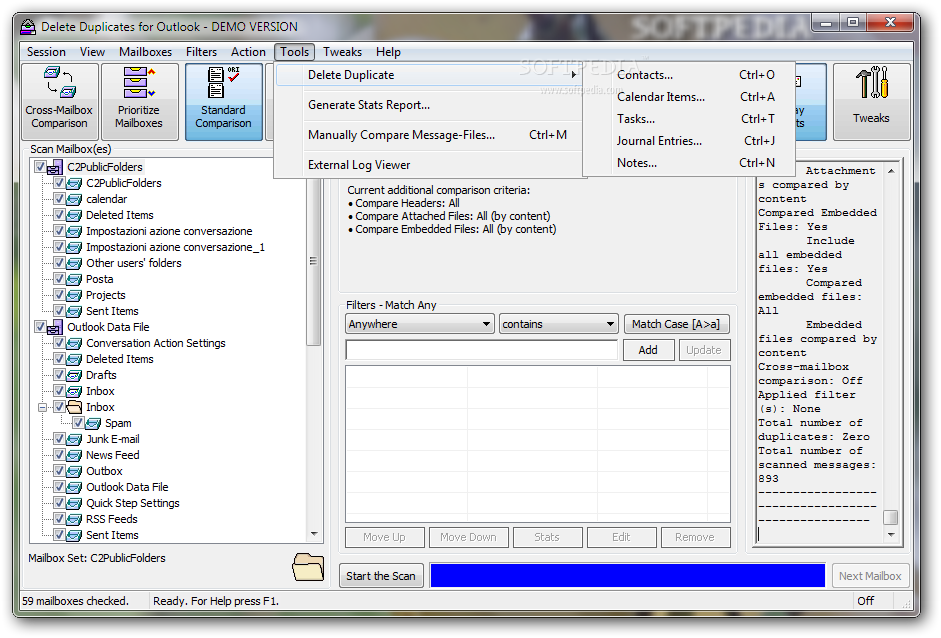Collapse the Inbox parent folder tree node
The image size is (941, 638).
pyautogui.click(x=42, y=408)
